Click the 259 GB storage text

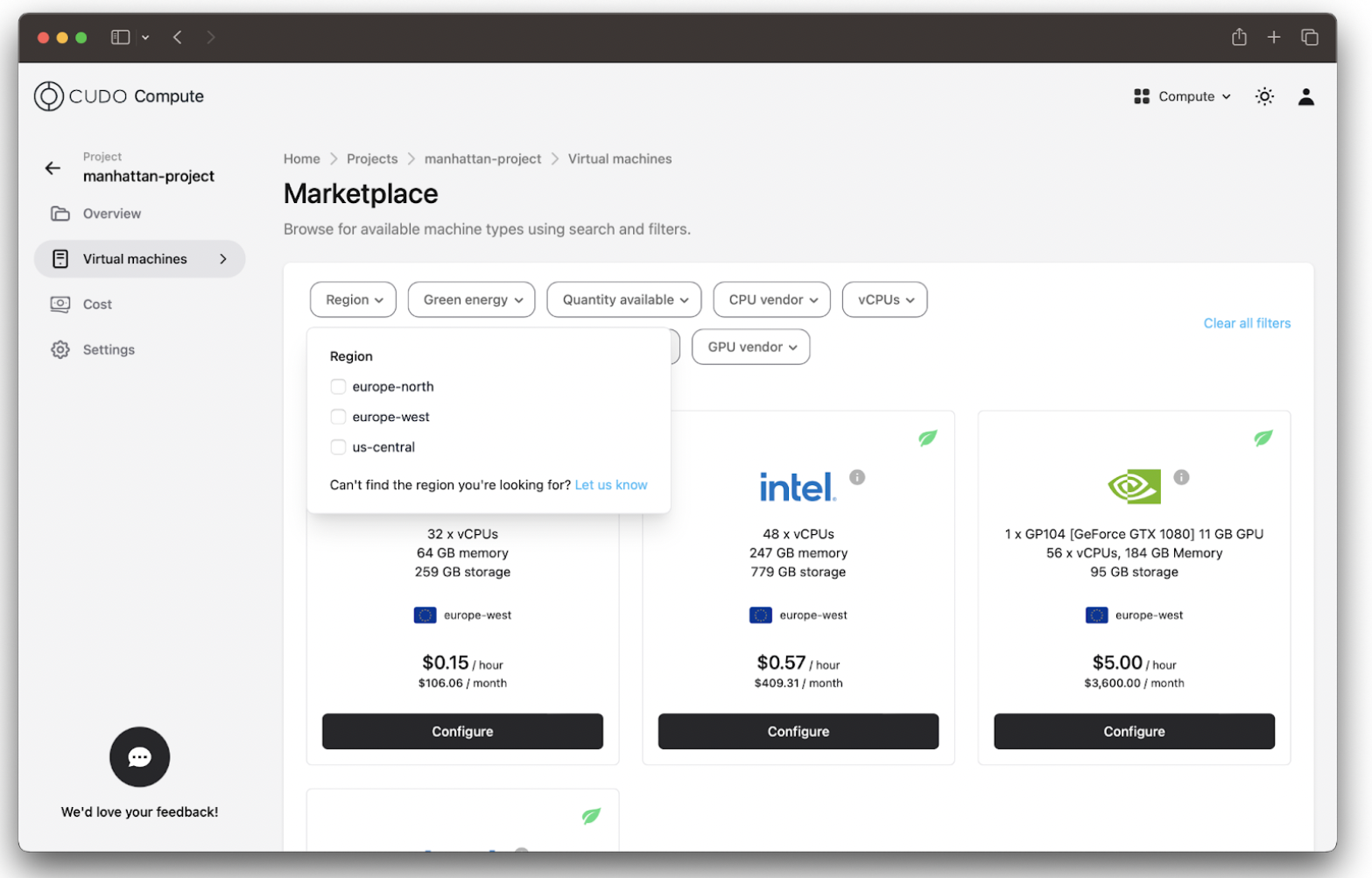point(462,572)
